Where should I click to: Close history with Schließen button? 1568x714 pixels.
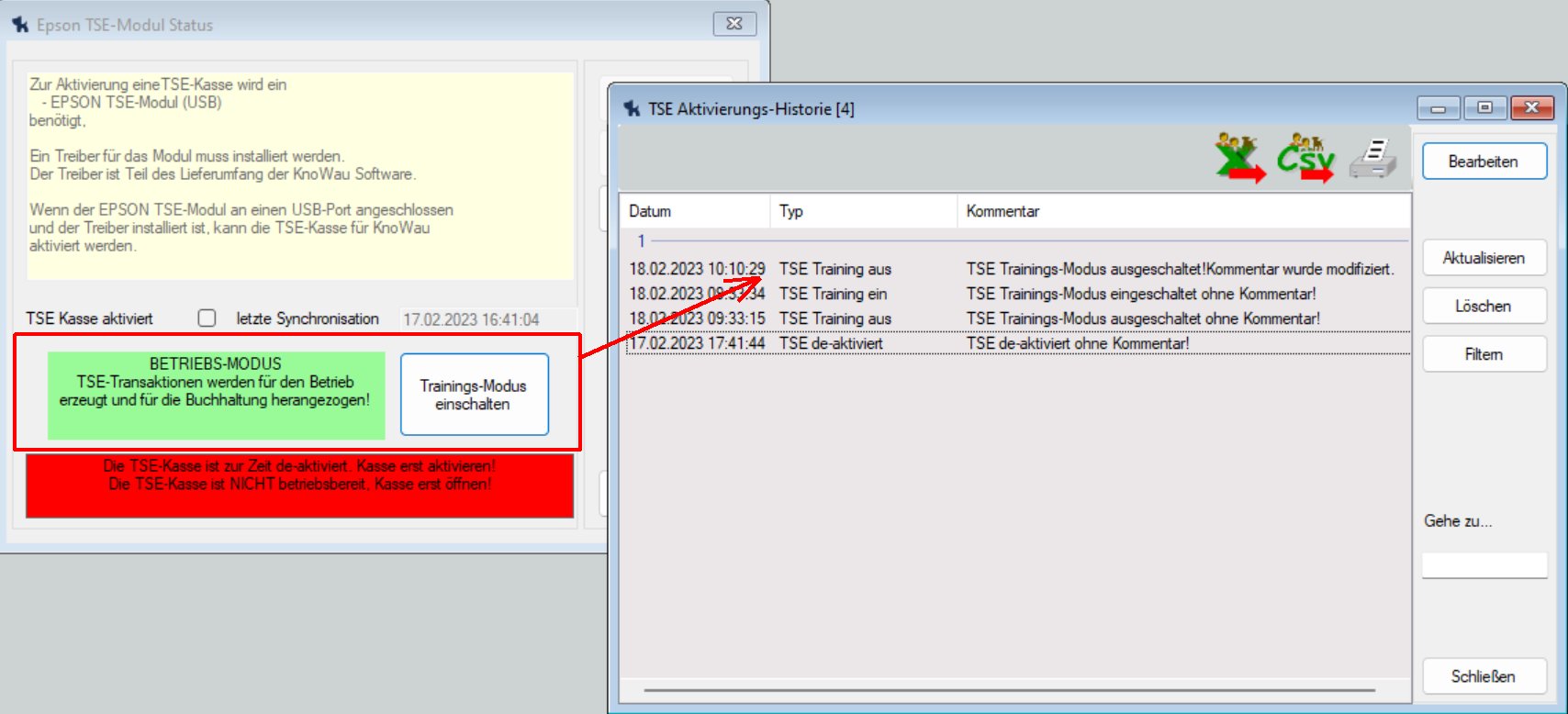(x=1484, y=676)
